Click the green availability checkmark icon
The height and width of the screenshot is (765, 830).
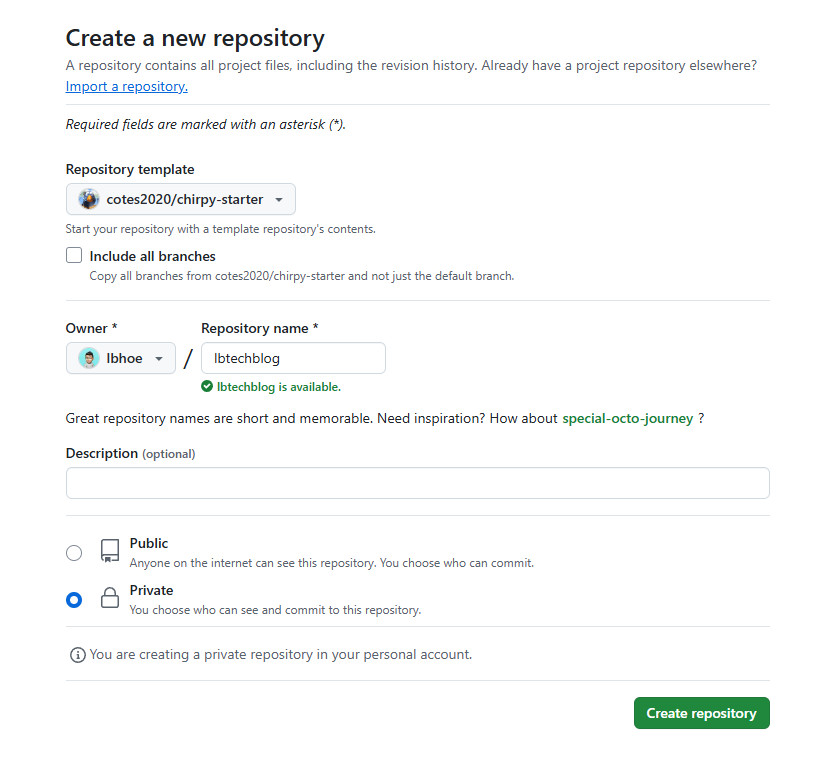[207, 386]
